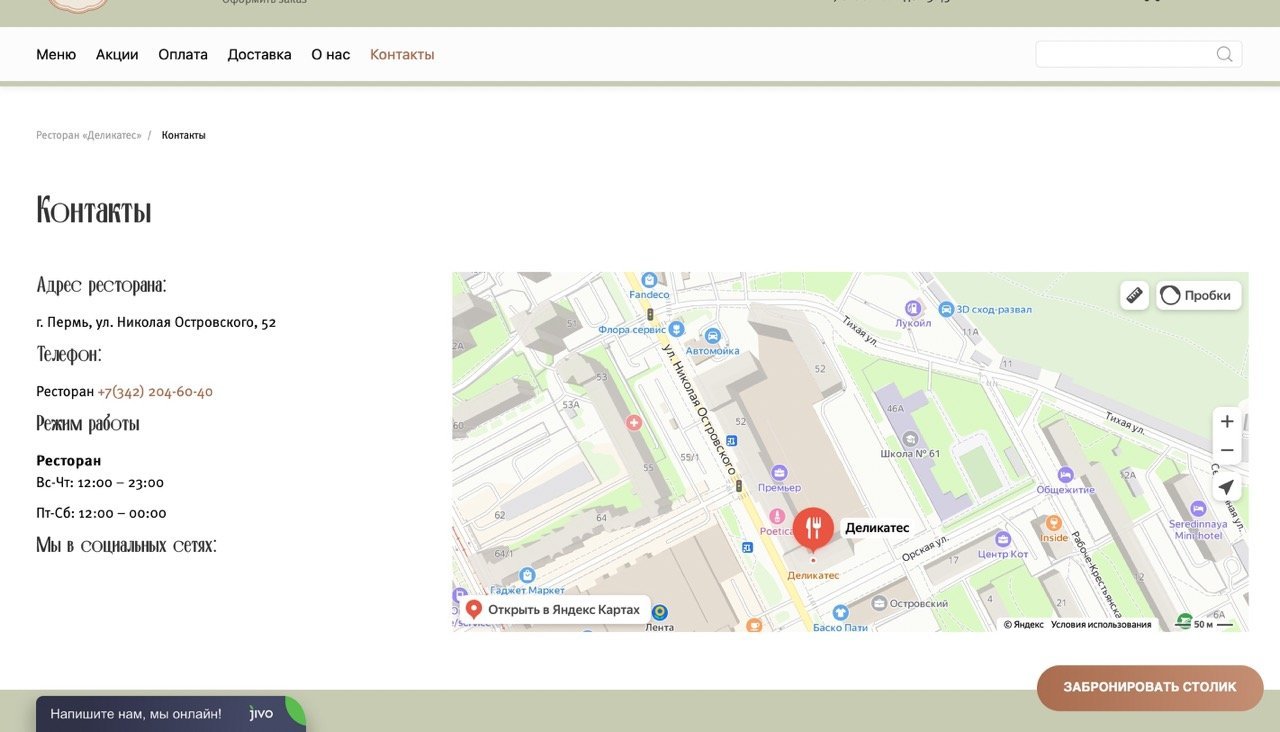The image size is (1280, 732).
Task: Click the Островский business marker
Action: pyautogui.click(x=879, y=603)
